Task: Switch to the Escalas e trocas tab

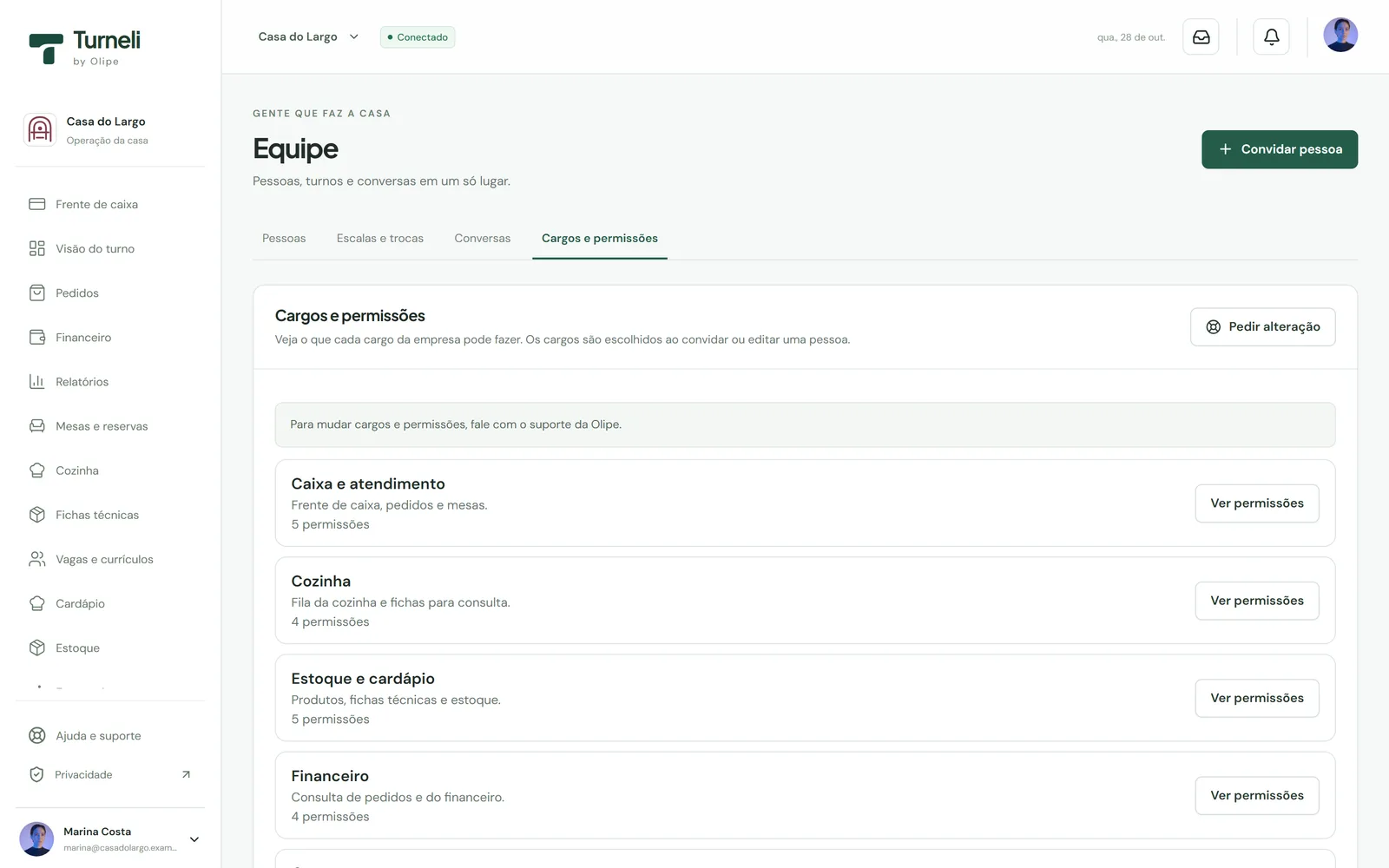Action: [x=380, y=238]
